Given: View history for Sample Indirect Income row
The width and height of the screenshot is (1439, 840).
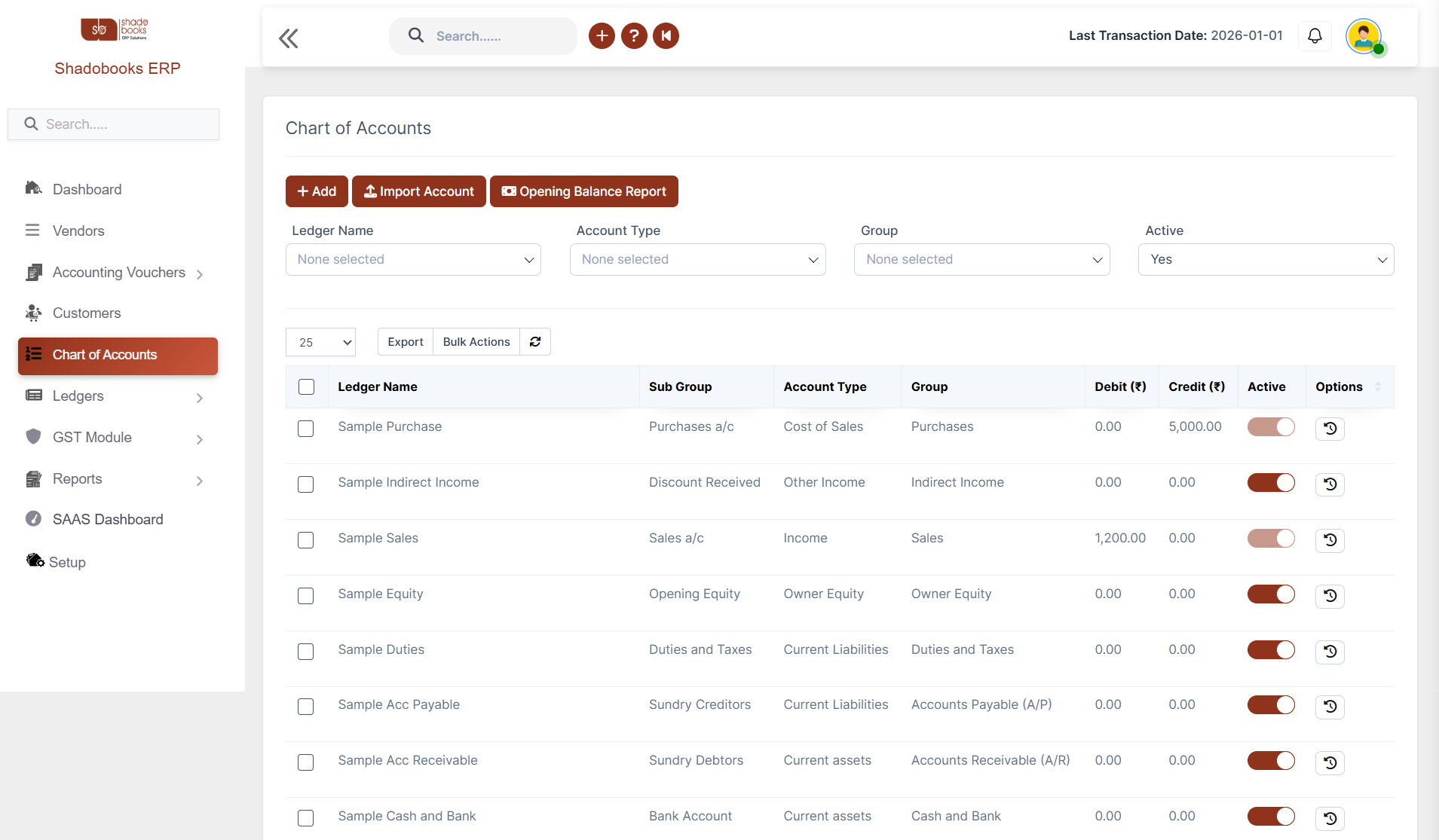Looking at the screenshot, I should click(x=1330, y=484).
